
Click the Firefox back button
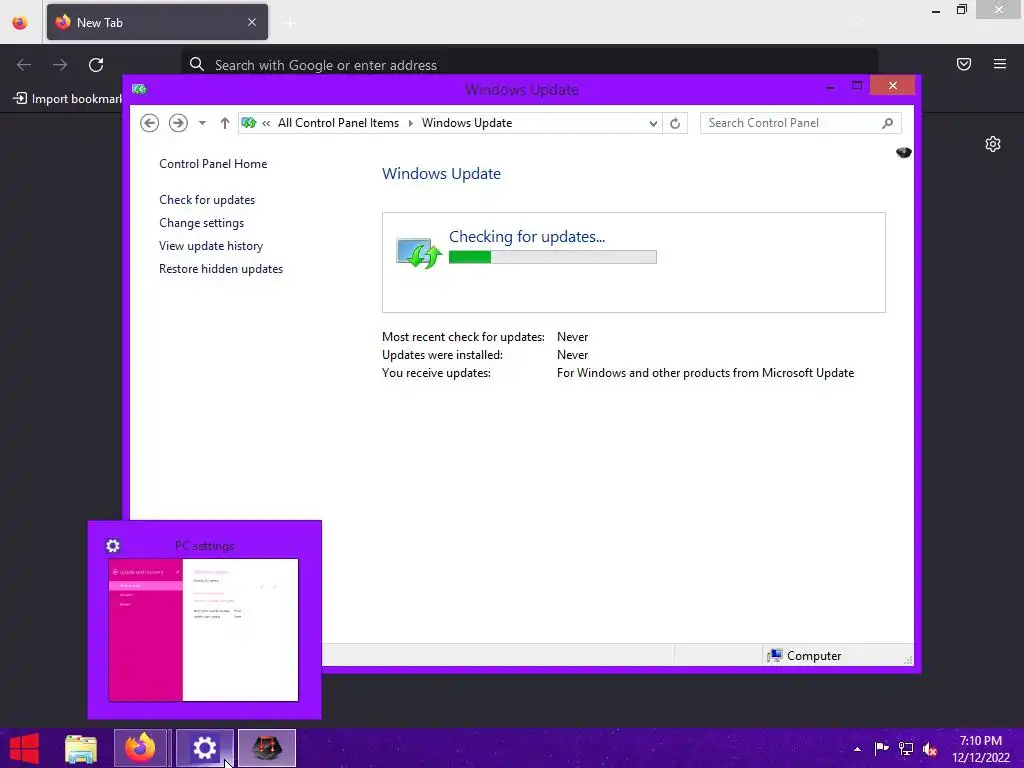pos(24,65)
